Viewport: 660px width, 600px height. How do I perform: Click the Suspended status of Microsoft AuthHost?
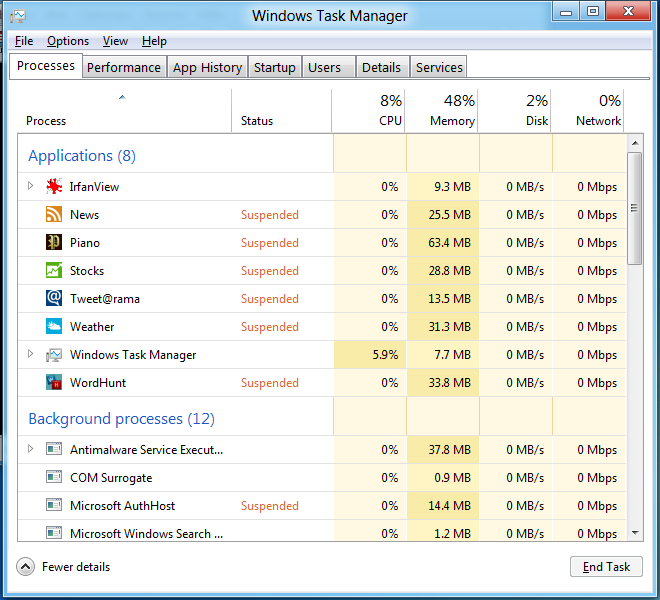270,506
